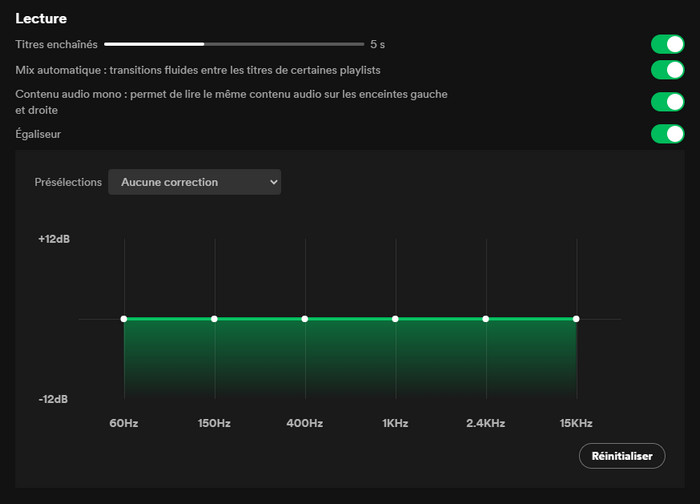Image resolution: width=700 pixels, height=504 pixels.
Task: Click the 1KHz frequency label
Action: tap(395, 424)
